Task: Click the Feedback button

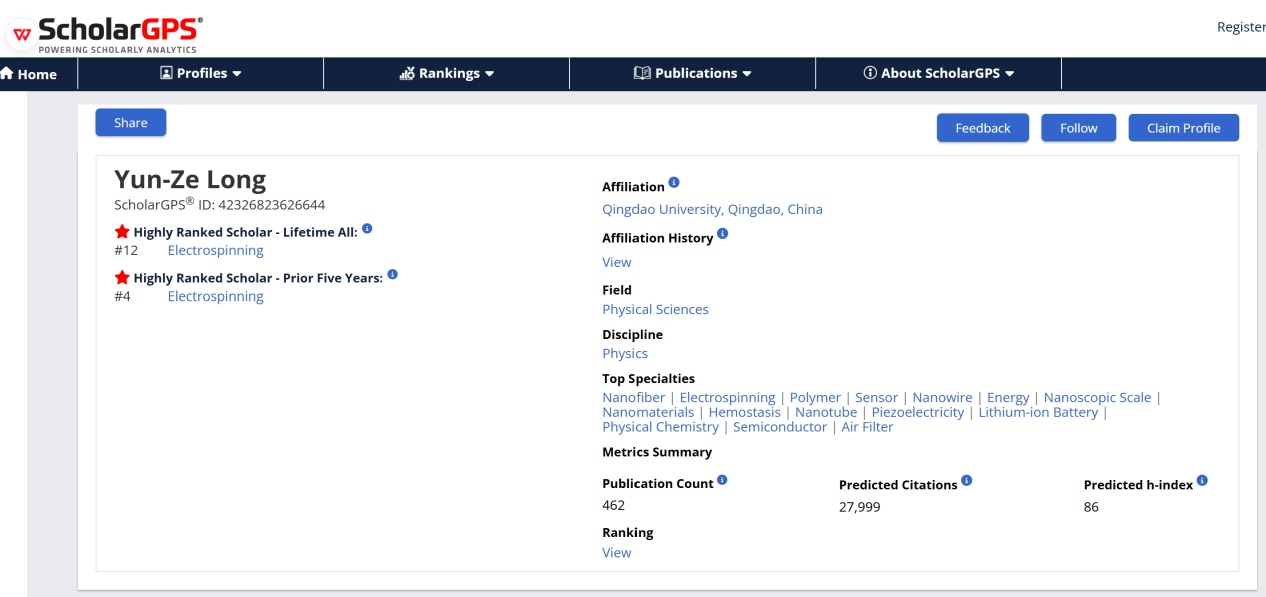Action: coord(982,128)
